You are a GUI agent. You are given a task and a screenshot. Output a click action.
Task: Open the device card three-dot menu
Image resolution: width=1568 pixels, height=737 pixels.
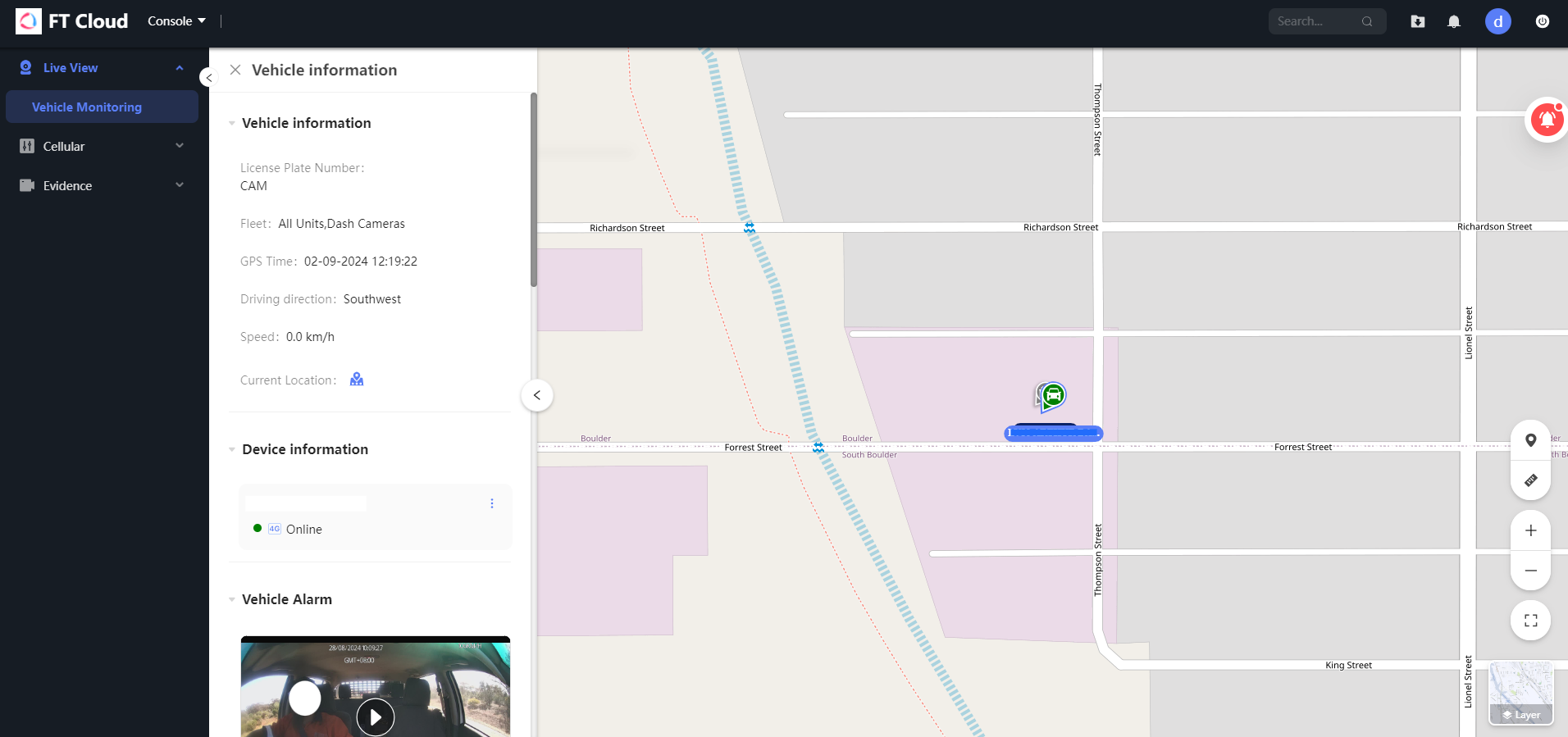(492, 503)
